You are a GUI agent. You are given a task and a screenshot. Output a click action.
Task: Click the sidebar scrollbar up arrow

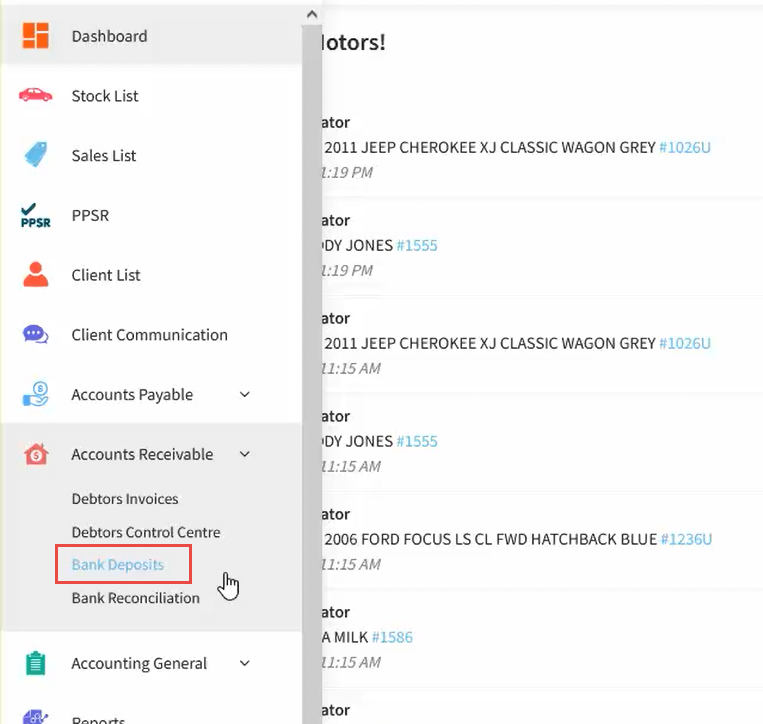point(311,15)
